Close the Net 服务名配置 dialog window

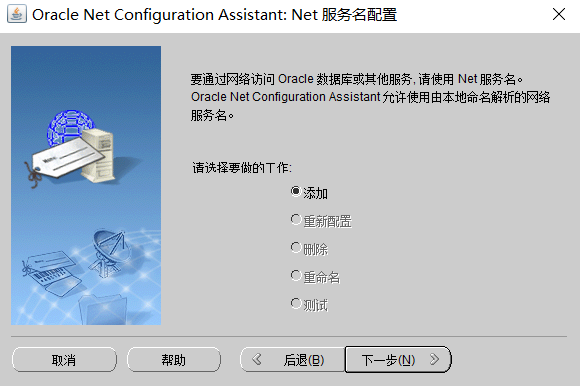point(559,14)
